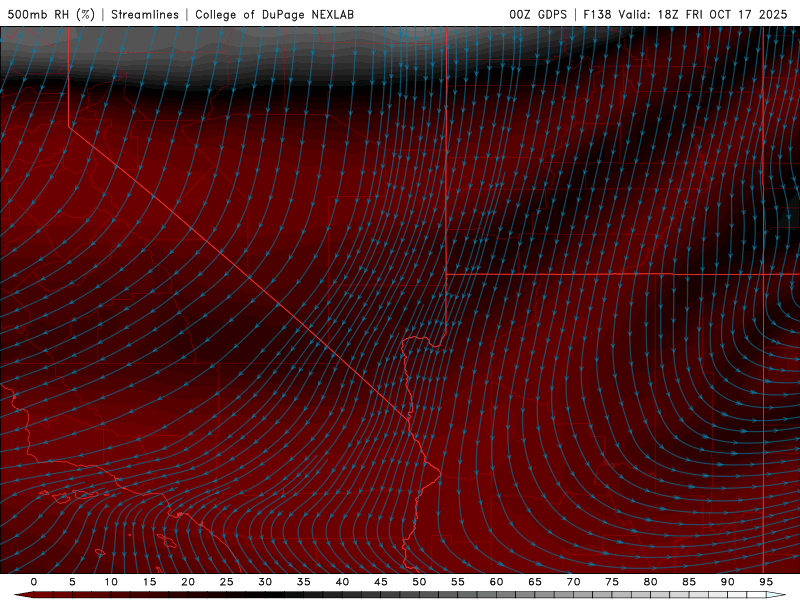
Task: Click the 5 label on the RH legend
Action: tap(72, 582)
